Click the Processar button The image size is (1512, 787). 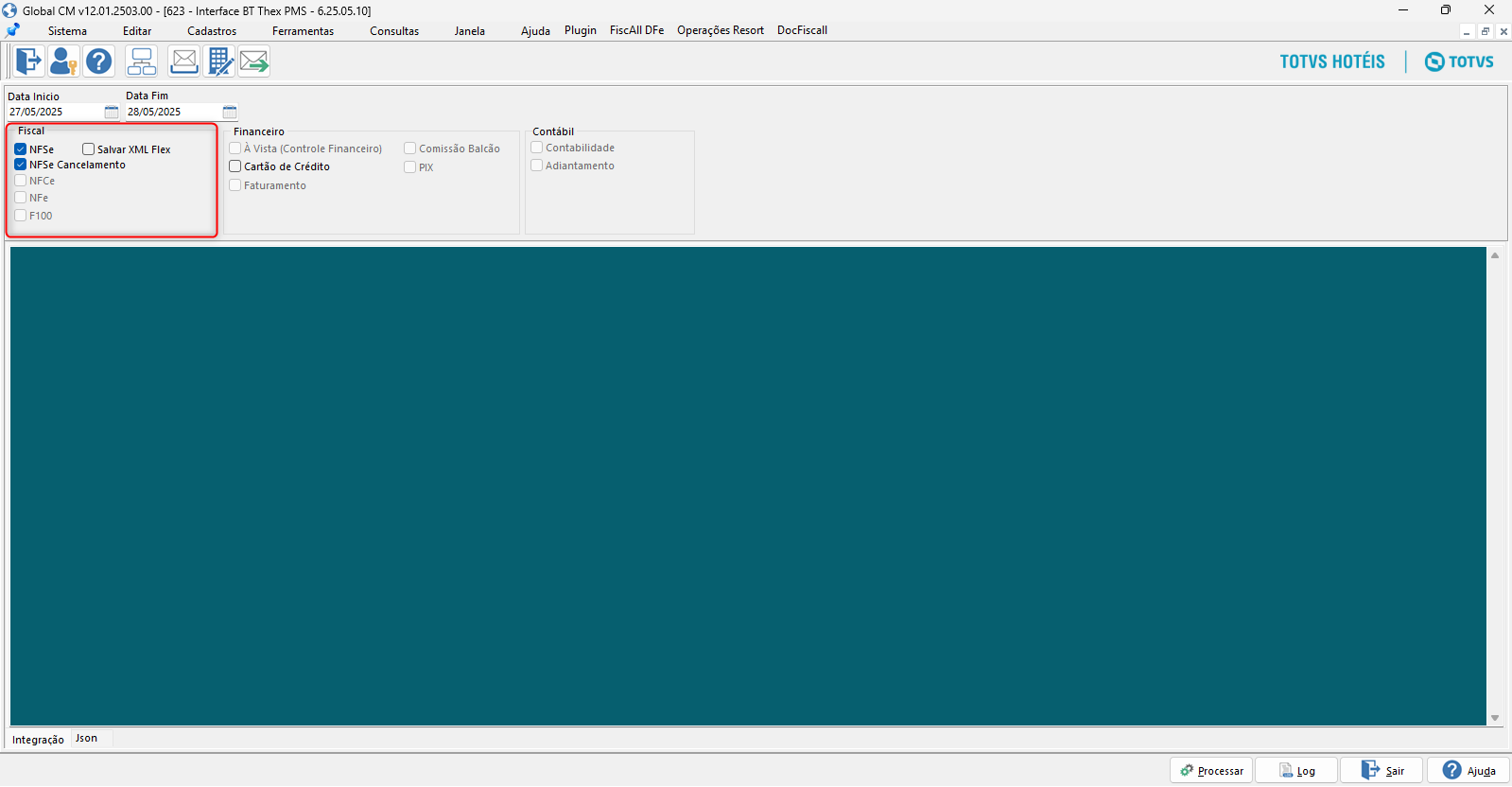tap(1211, 771)
